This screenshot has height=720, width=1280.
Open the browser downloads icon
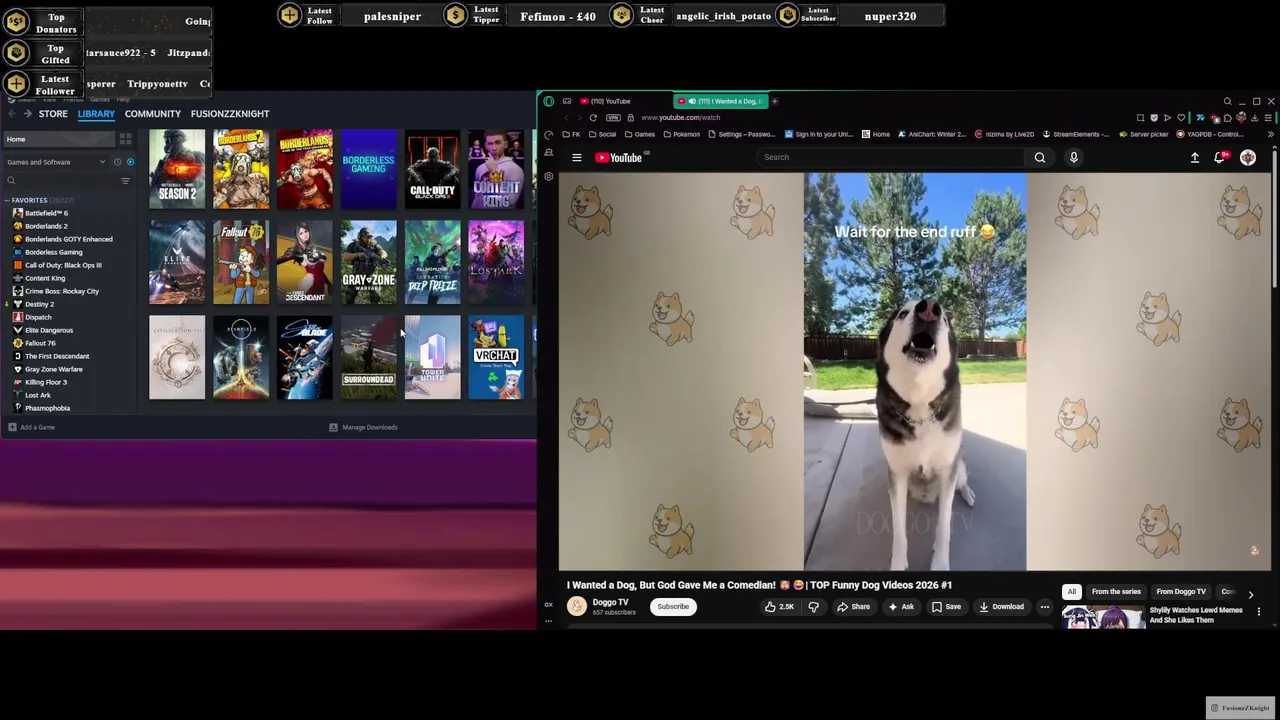1254,118
